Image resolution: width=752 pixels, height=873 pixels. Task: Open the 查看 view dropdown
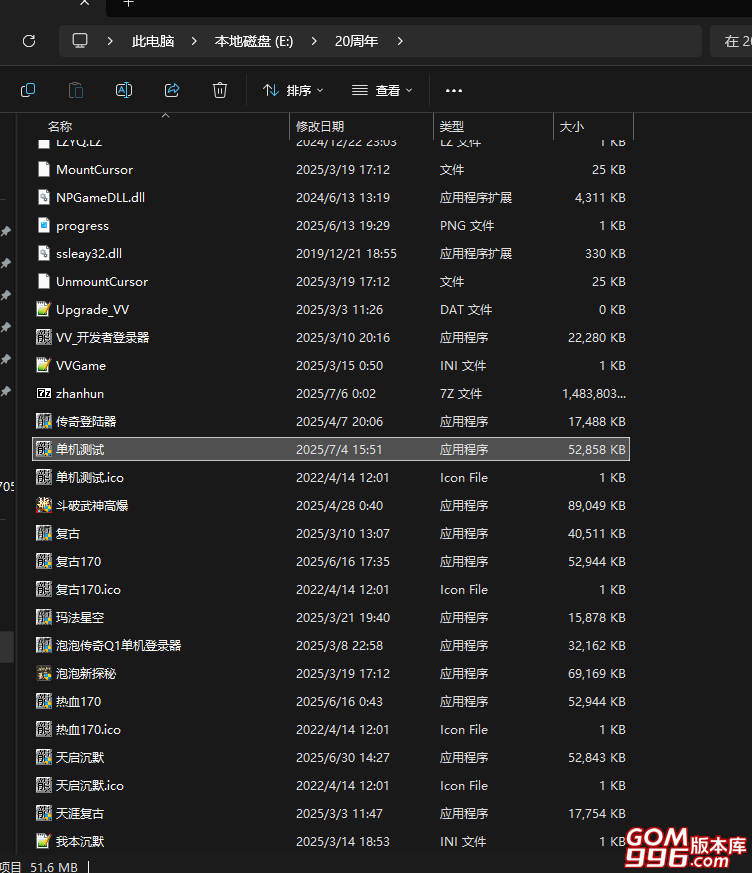click(x=382, y=90)
